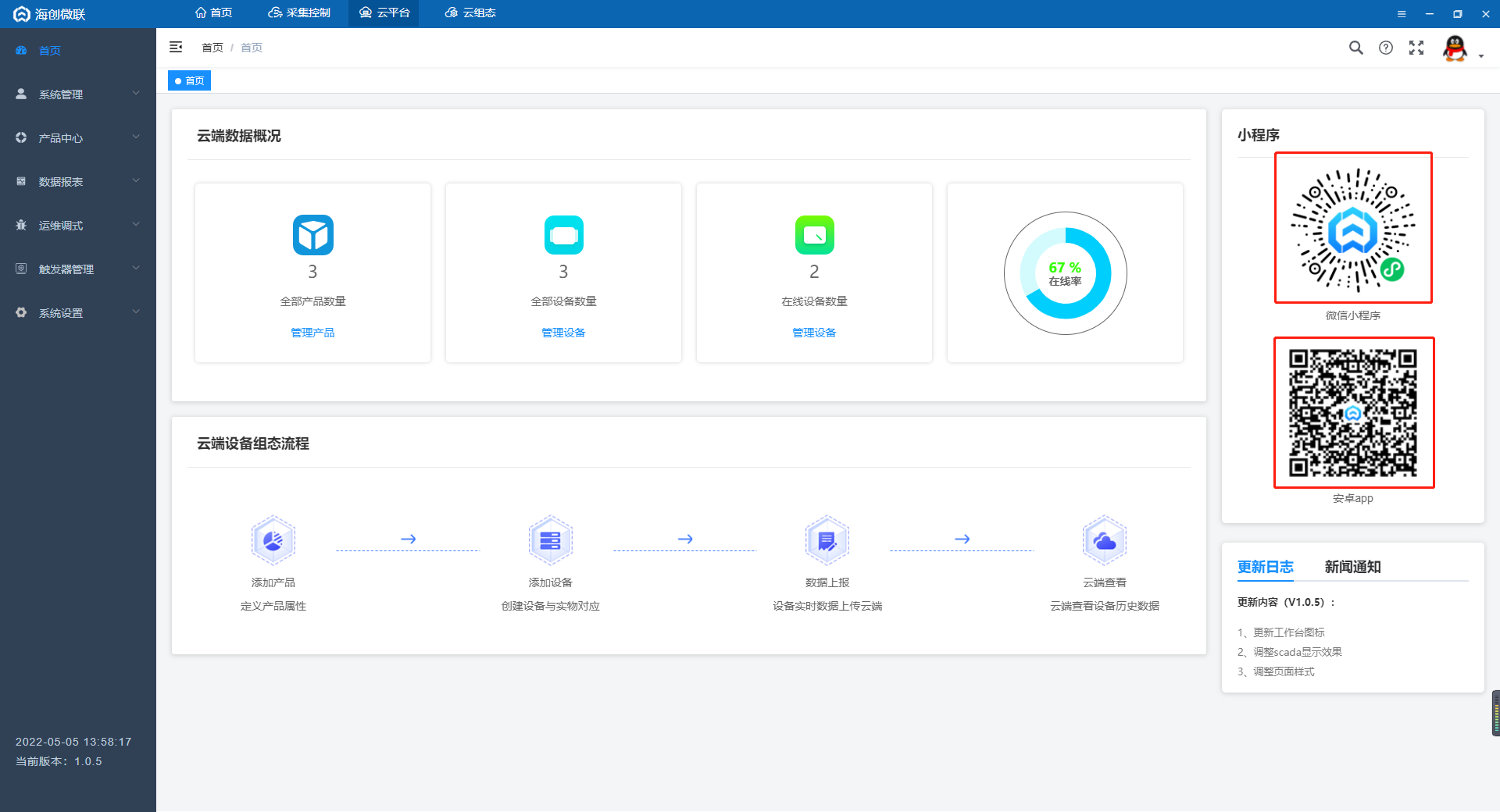Click the 云端数据概况 heading
1500x812 pixels.
pos(239,136)
